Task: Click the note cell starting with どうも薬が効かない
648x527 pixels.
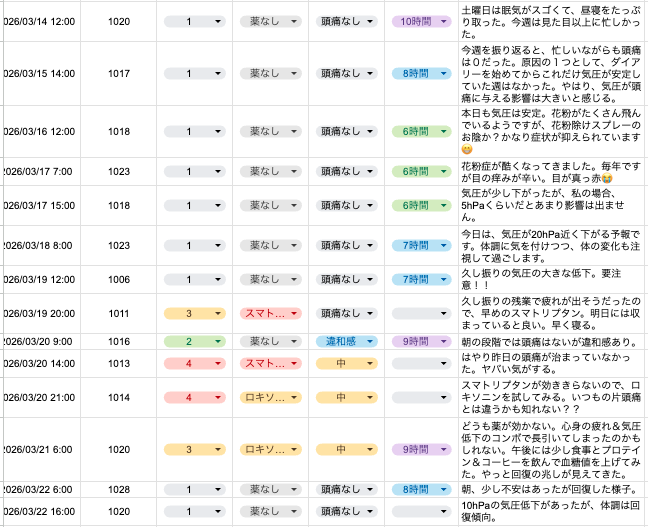Action: coord(551,449)
